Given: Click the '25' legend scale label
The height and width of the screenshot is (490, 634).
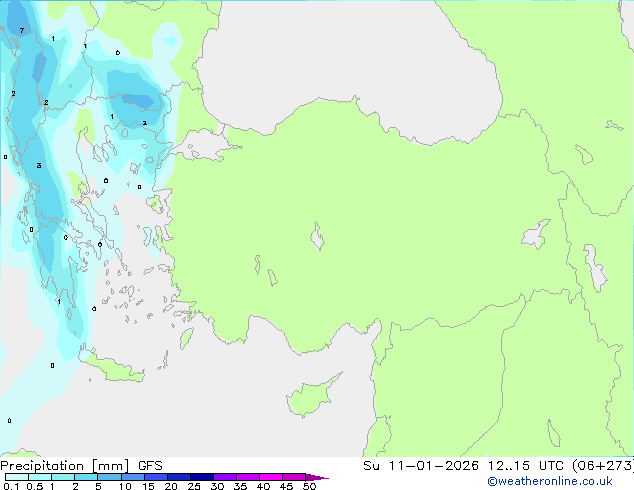Looking at the screenshot, I should [x=194, y=486].
